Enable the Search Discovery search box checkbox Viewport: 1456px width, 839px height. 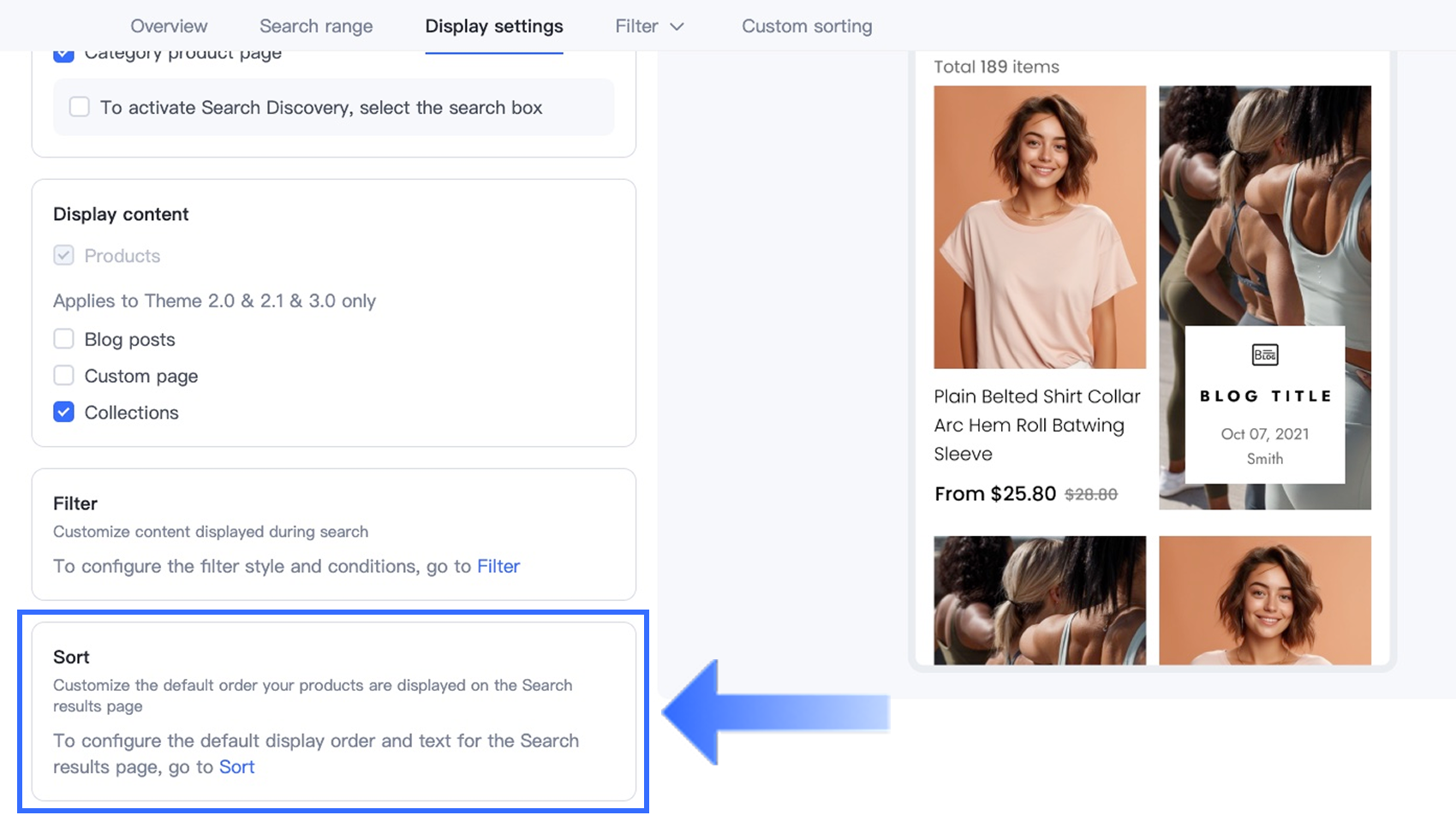pyautogui.click(x=80, y=107)
